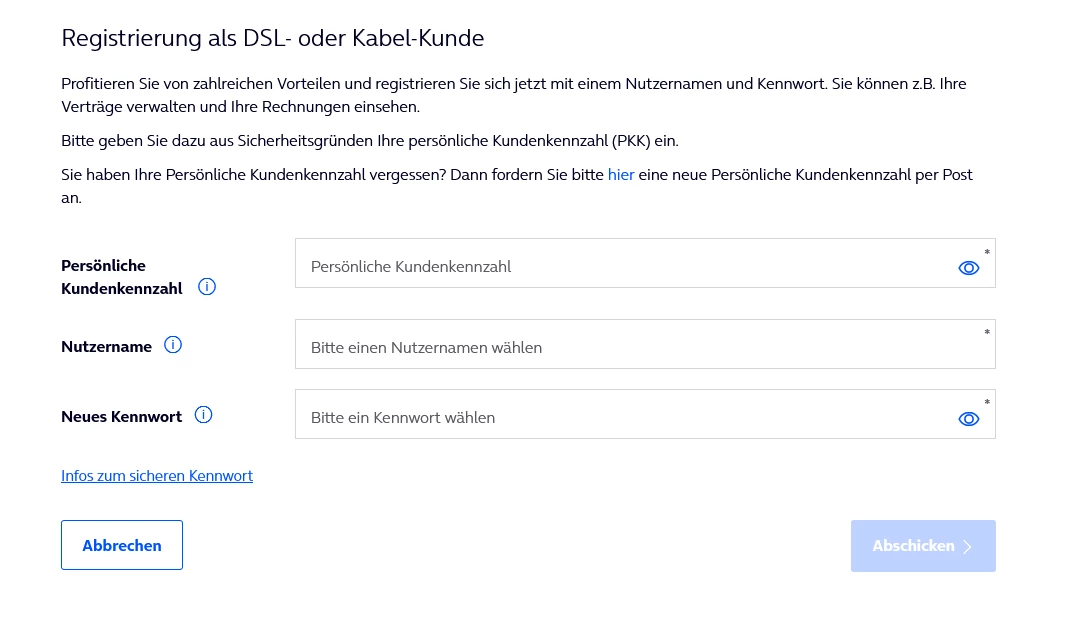Click info icon next to Neues Kennwort
1082x632 pixels.
point(203,415)
